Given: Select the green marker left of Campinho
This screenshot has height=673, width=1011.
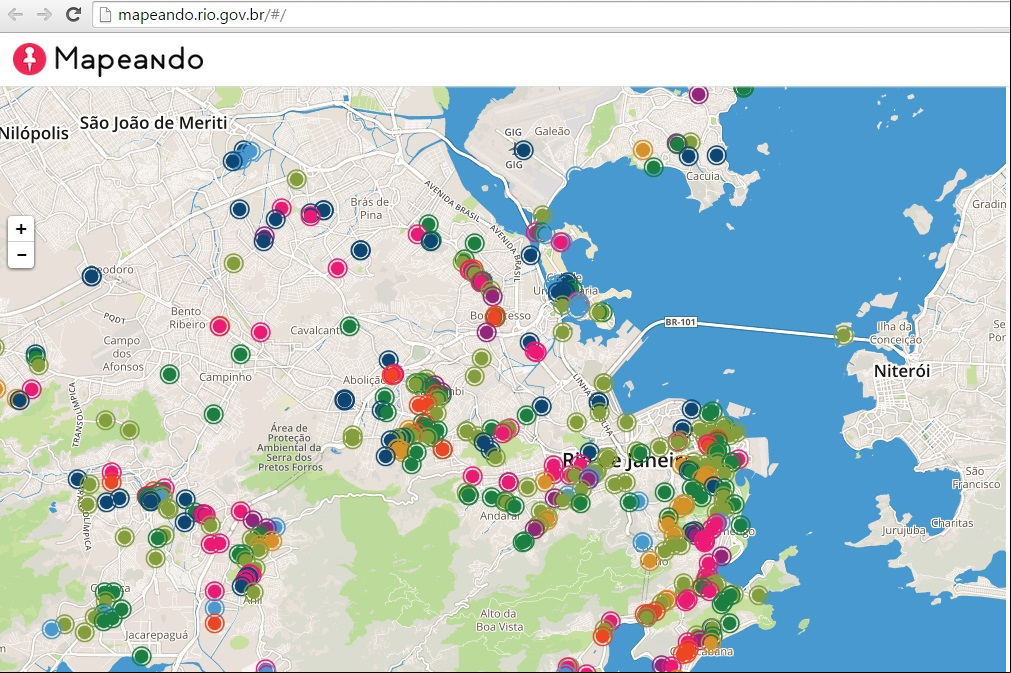Looking at the screenshot, I should 170,374.
